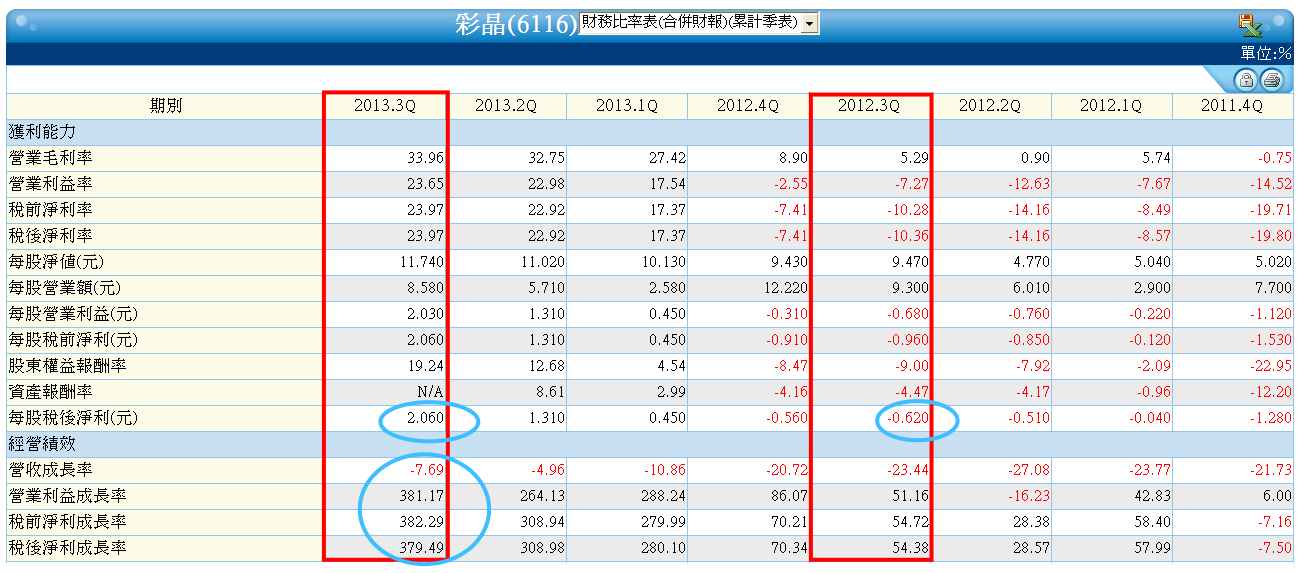This screenshot has width=1303, height=573.
Task: Click the 股東權益報酬率 row label
Action: [x=67, y=365]
